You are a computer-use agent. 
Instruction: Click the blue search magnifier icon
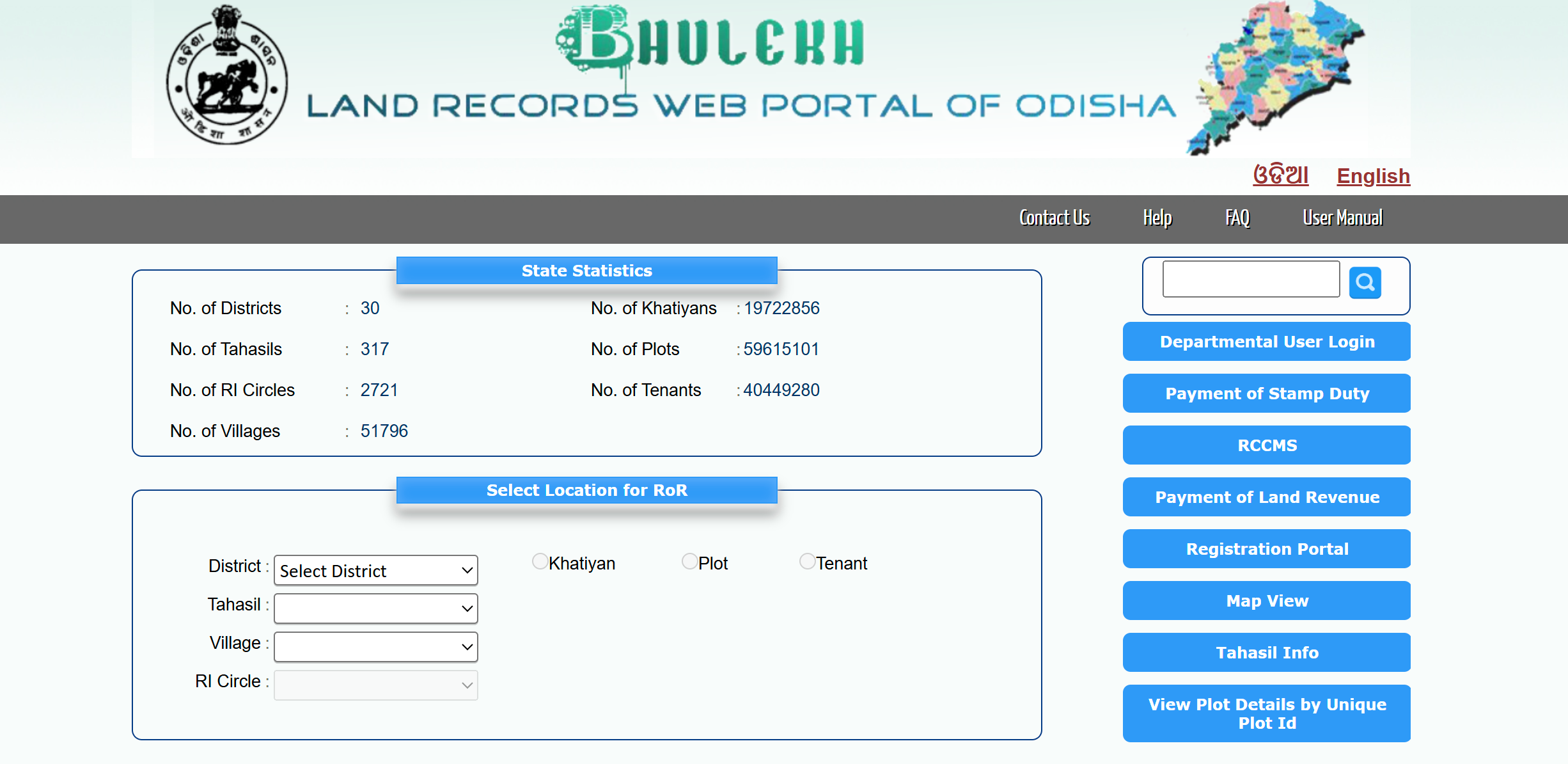click(1365, 282)
